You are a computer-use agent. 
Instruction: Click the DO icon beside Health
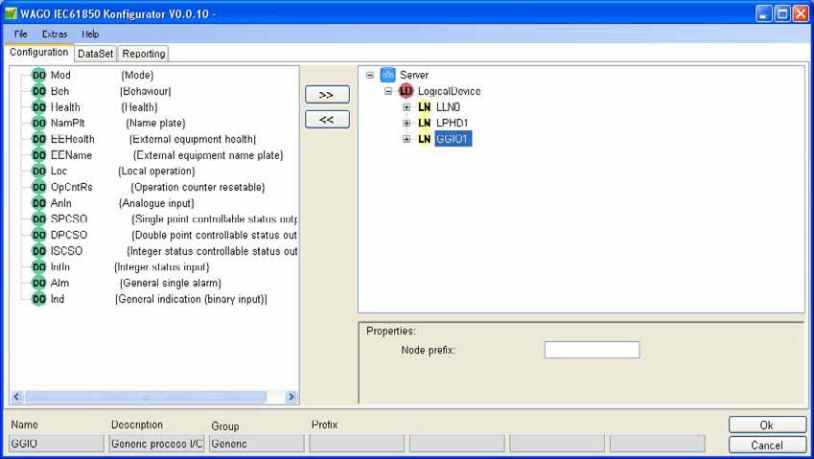(x=39, y=107)
